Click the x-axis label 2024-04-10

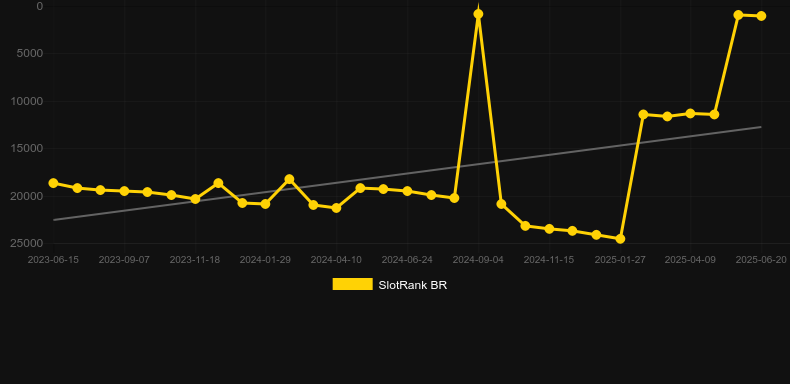pos(336,260)
